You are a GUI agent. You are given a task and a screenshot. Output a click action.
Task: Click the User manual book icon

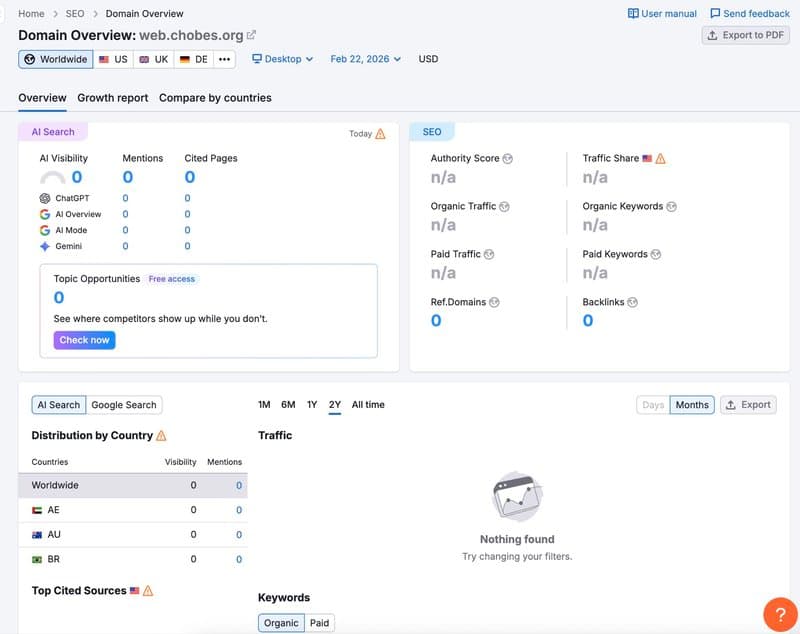coord(633,13)
